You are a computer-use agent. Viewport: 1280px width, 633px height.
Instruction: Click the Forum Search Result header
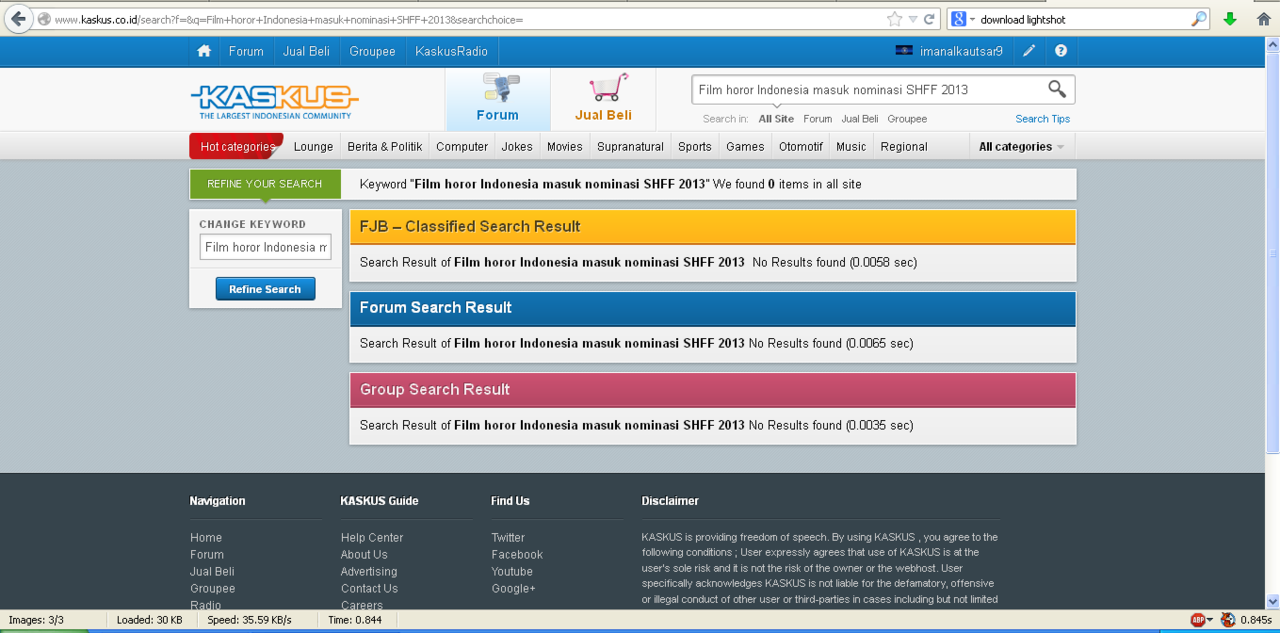pyautogui.click(x=712, y=308)
